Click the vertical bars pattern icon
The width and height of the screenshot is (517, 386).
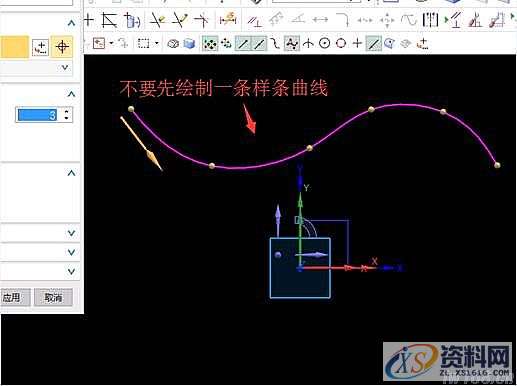[x=430, y=20]
